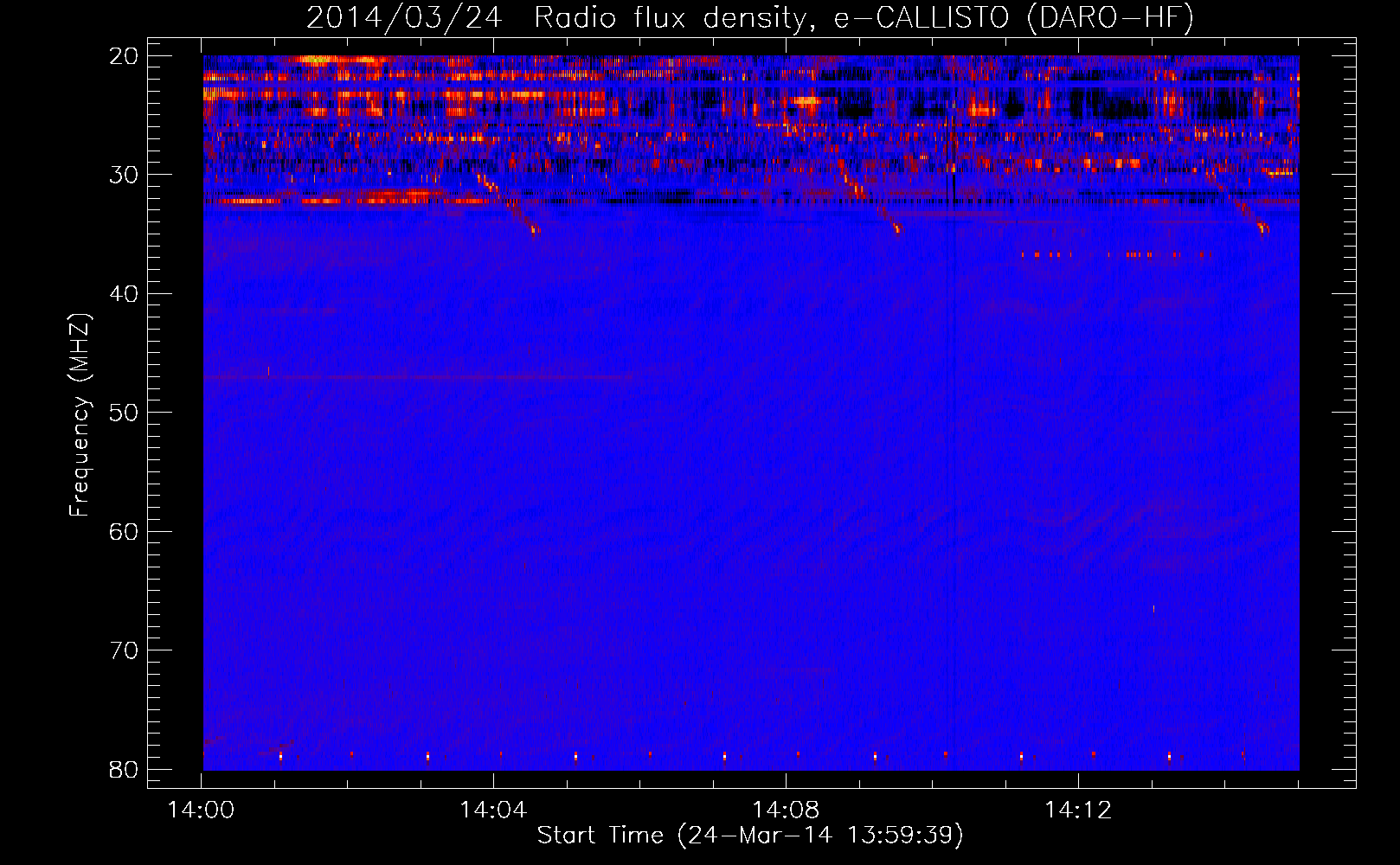Click the 14:08 time tick label

click(786, 811)
